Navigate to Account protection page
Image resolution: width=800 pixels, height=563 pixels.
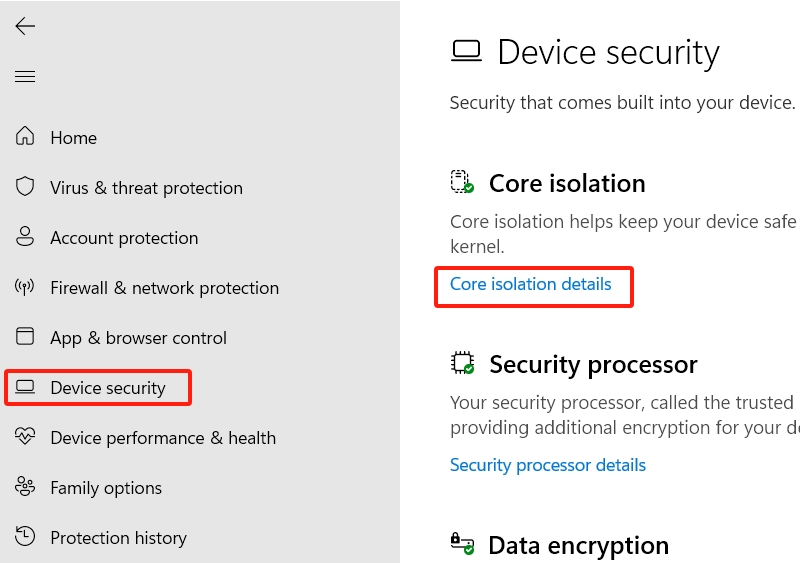[x=124, y=238]
